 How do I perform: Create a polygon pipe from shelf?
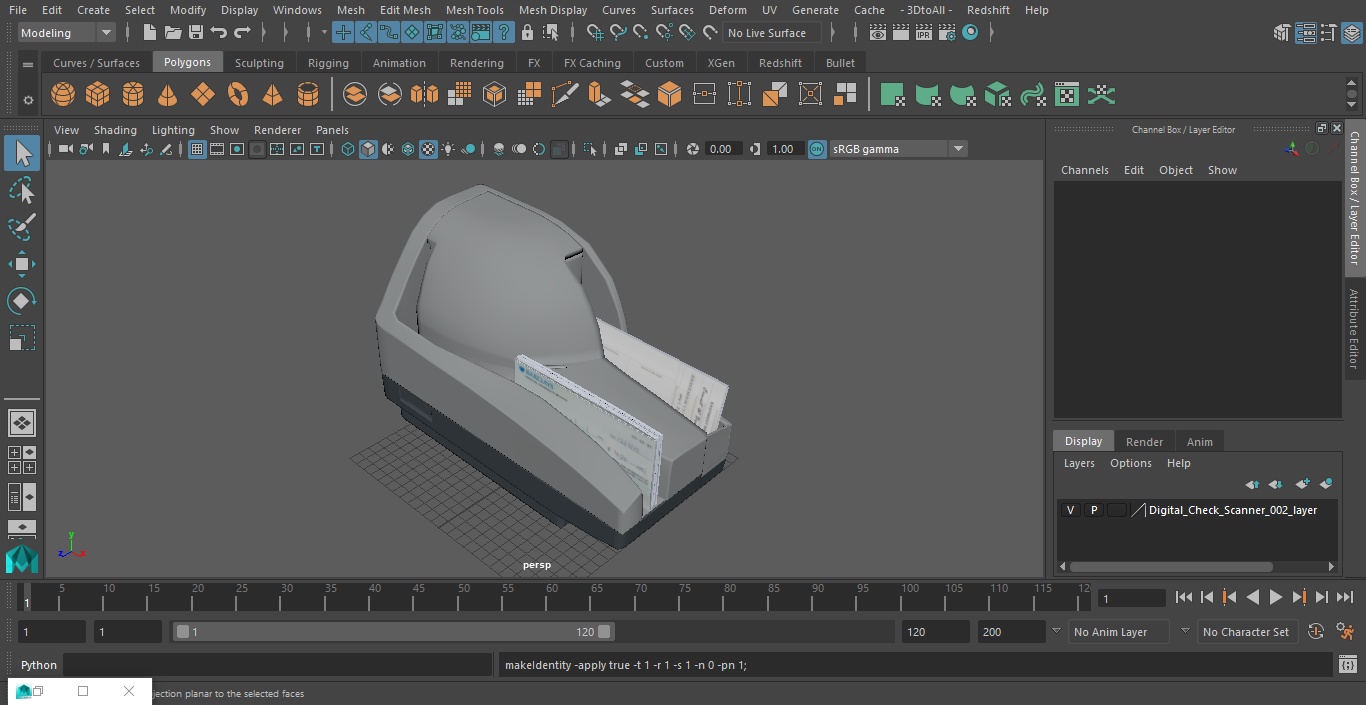click(308, 95)
